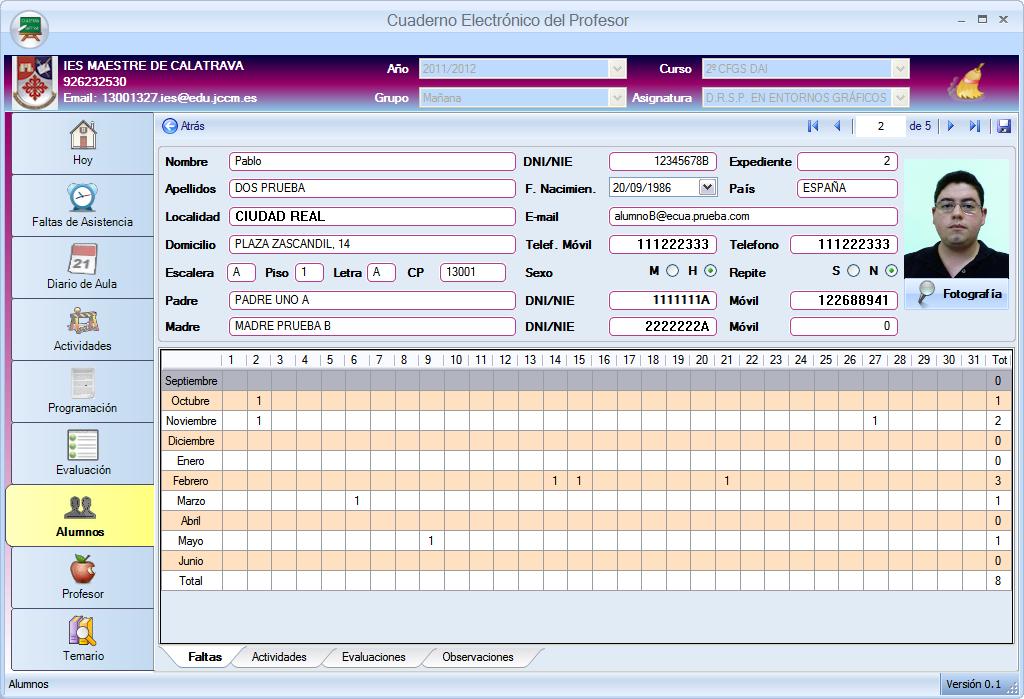
Task: Select Repite S radio button
Action: [x=853, y=270]
